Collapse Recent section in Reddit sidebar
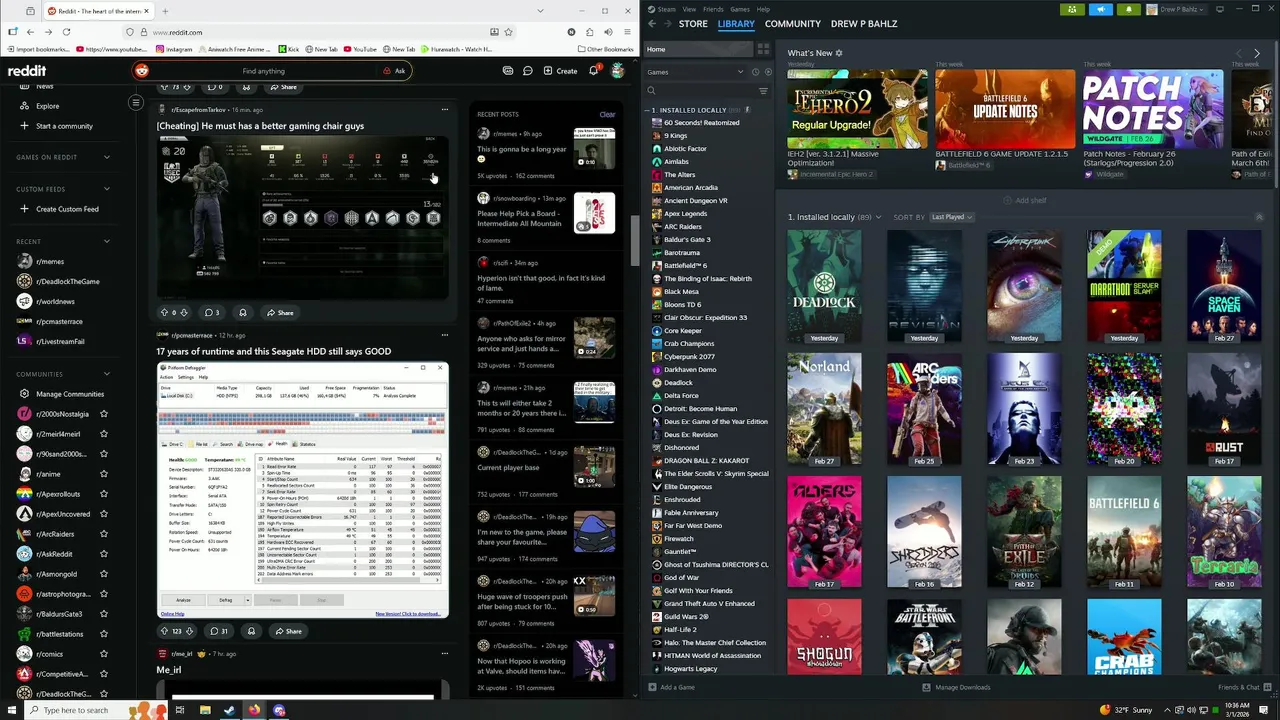 pyautogui.click(x=107, y=241)
